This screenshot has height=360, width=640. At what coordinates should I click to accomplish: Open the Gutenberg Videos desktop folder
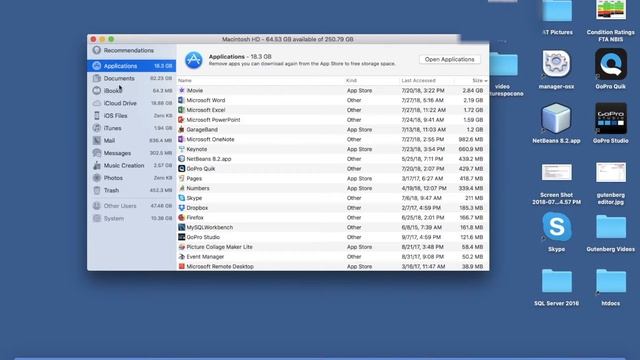click(611, 227)
